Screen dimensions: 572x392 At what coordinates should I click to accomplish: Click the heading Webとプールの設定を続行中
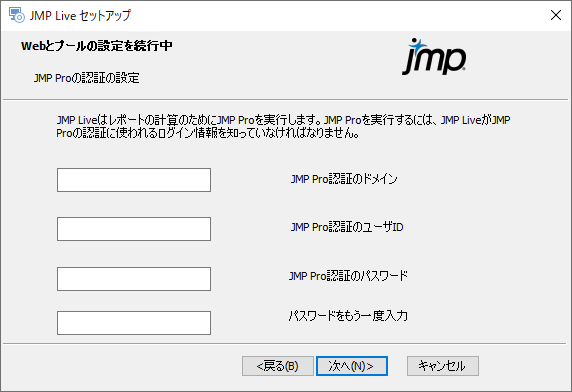click(x=97, y=46)
